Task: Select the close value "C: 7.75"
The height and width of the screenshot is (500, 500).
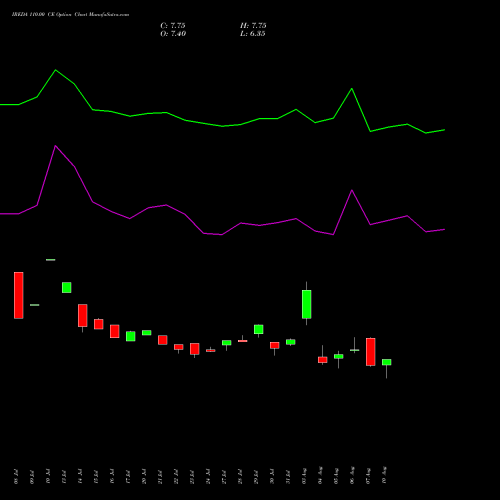Action: pyautogui.click(x=173, y=26)
